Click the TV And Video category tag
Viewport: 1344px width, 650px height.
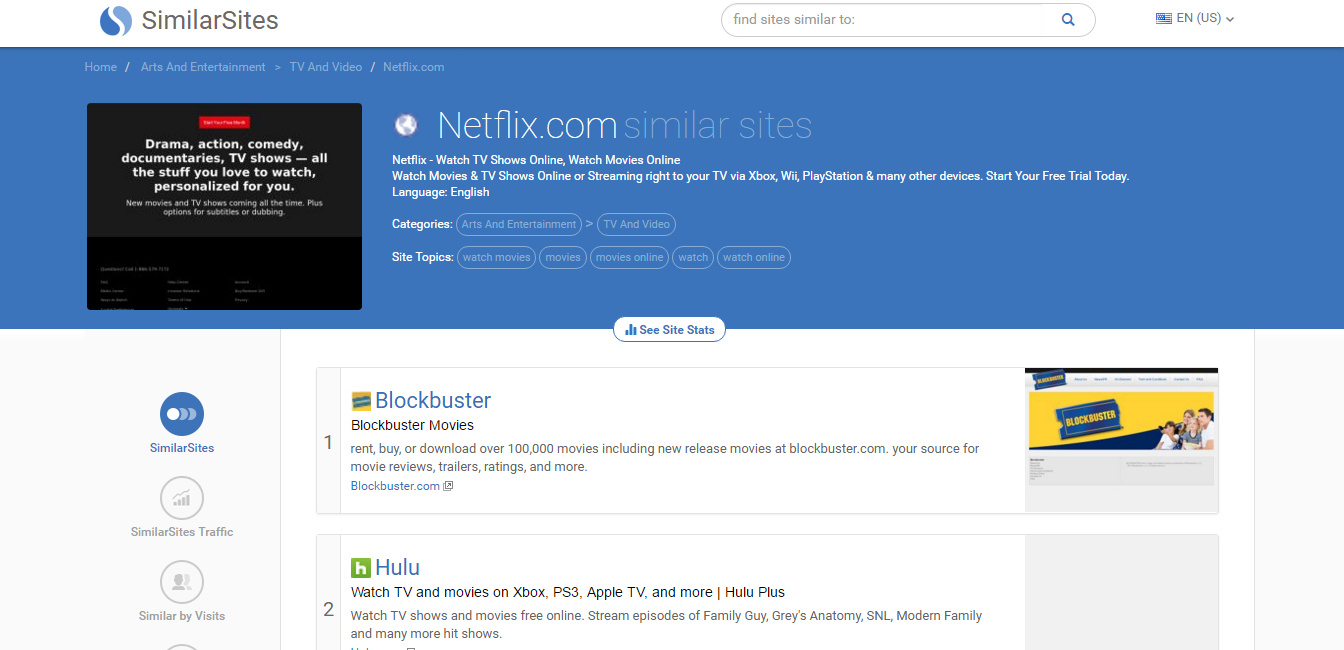pos(636,224)
